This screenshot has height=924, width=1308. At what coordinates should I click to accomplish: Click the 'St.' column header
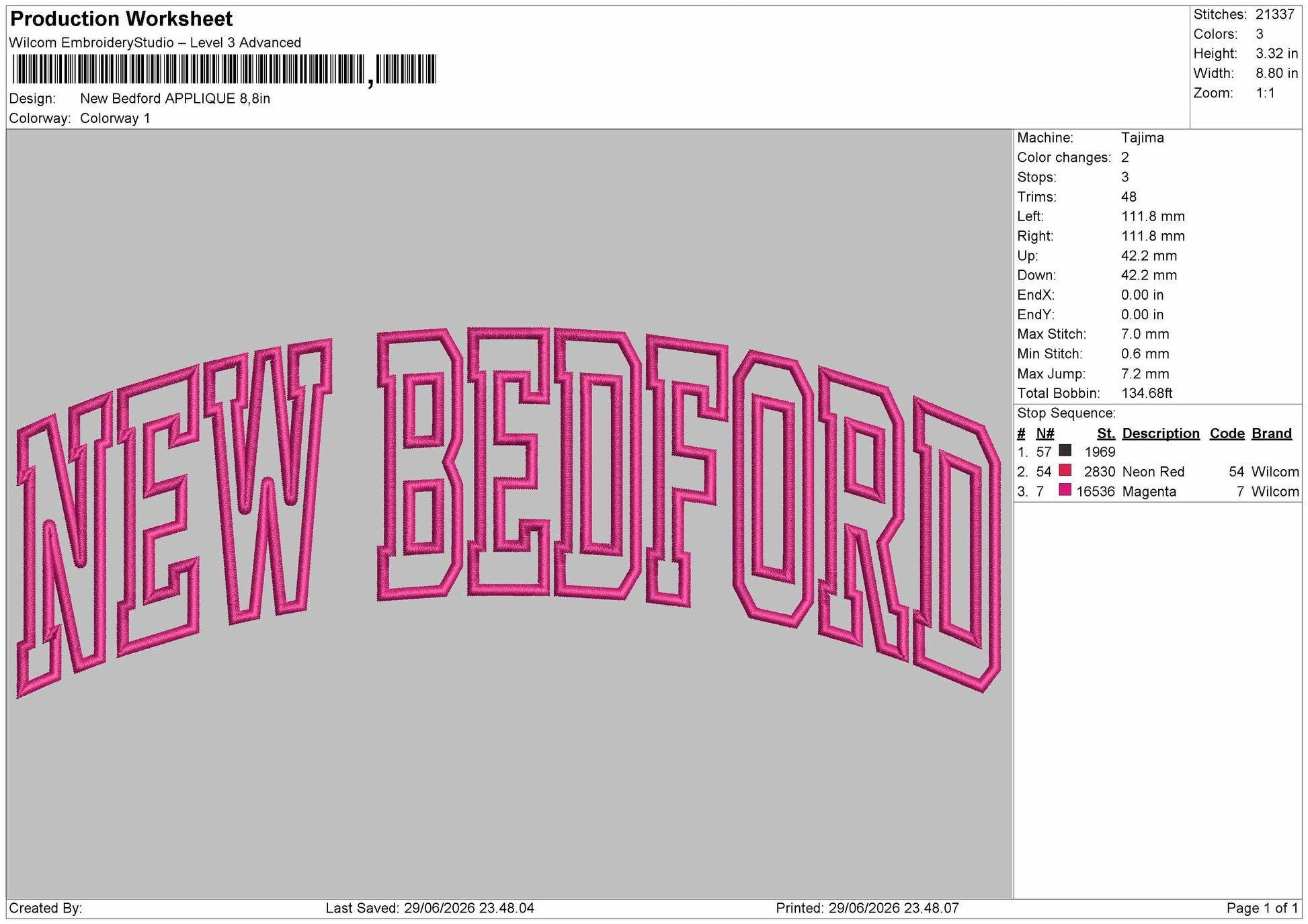[x=1106, y=433]
